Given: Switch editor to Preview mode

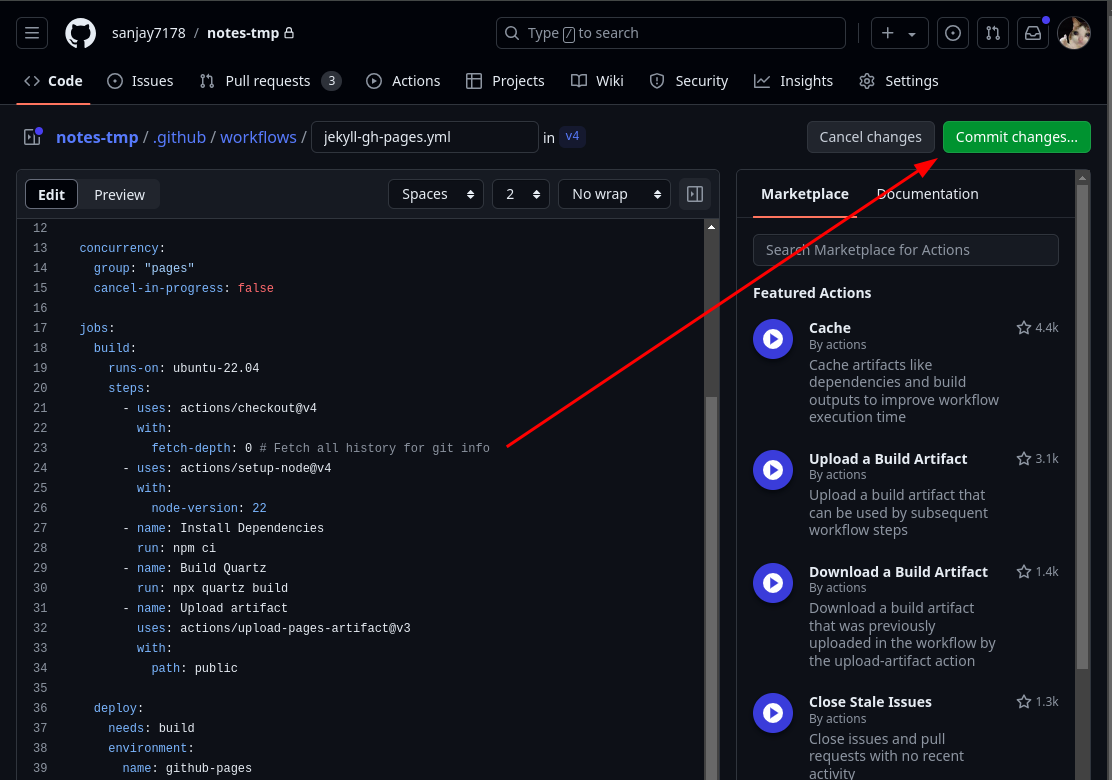Looking at the screenshot, I should (119, 195).
